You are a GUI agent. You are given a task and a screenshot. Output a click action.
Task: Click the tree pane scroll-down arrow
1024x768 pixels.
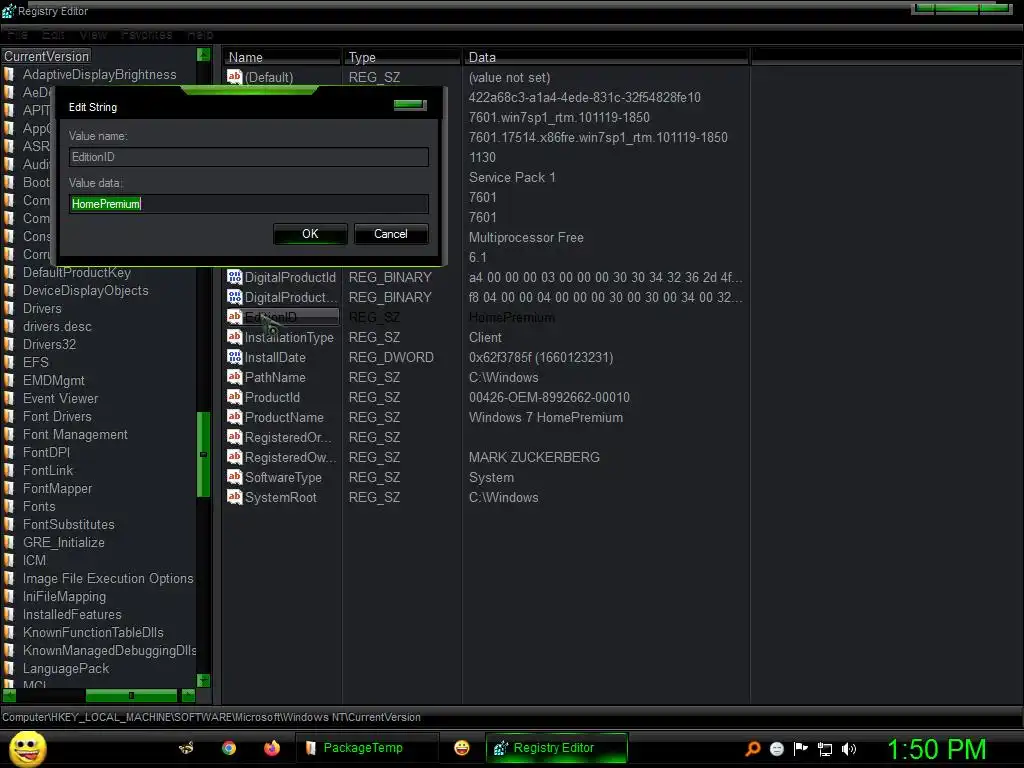tap(203, 680)
